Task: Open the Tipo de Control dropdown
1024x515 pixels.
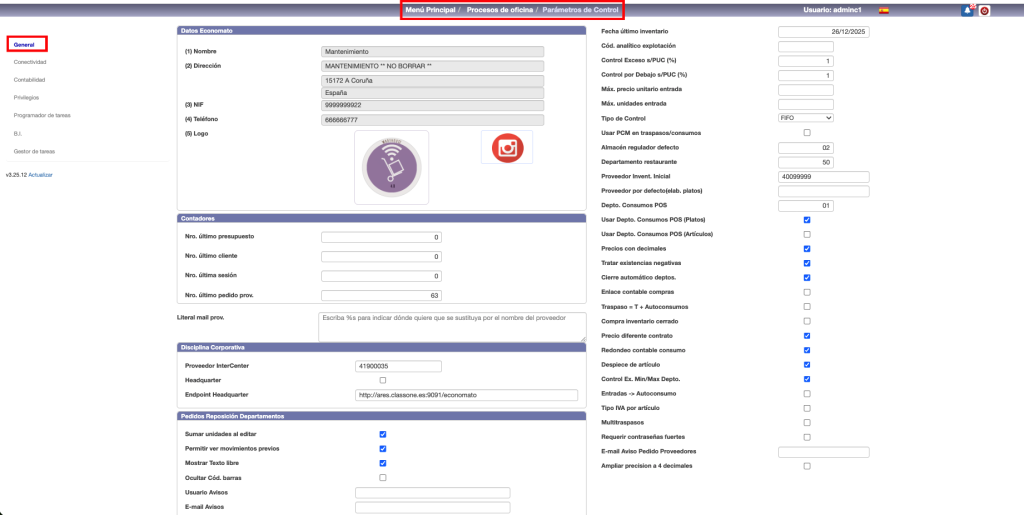Action: click(x=805, y=118)
